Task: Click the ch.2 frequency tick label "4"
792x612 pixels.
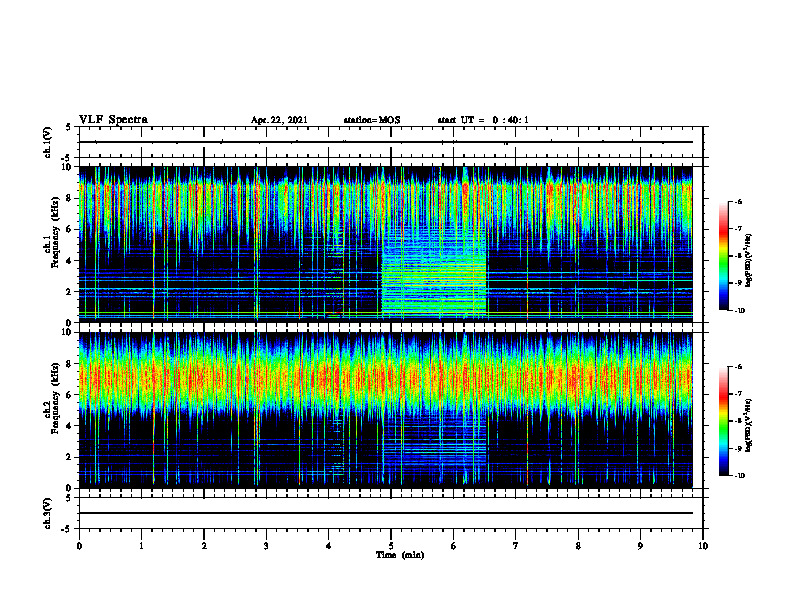Action: coord(69,426)
